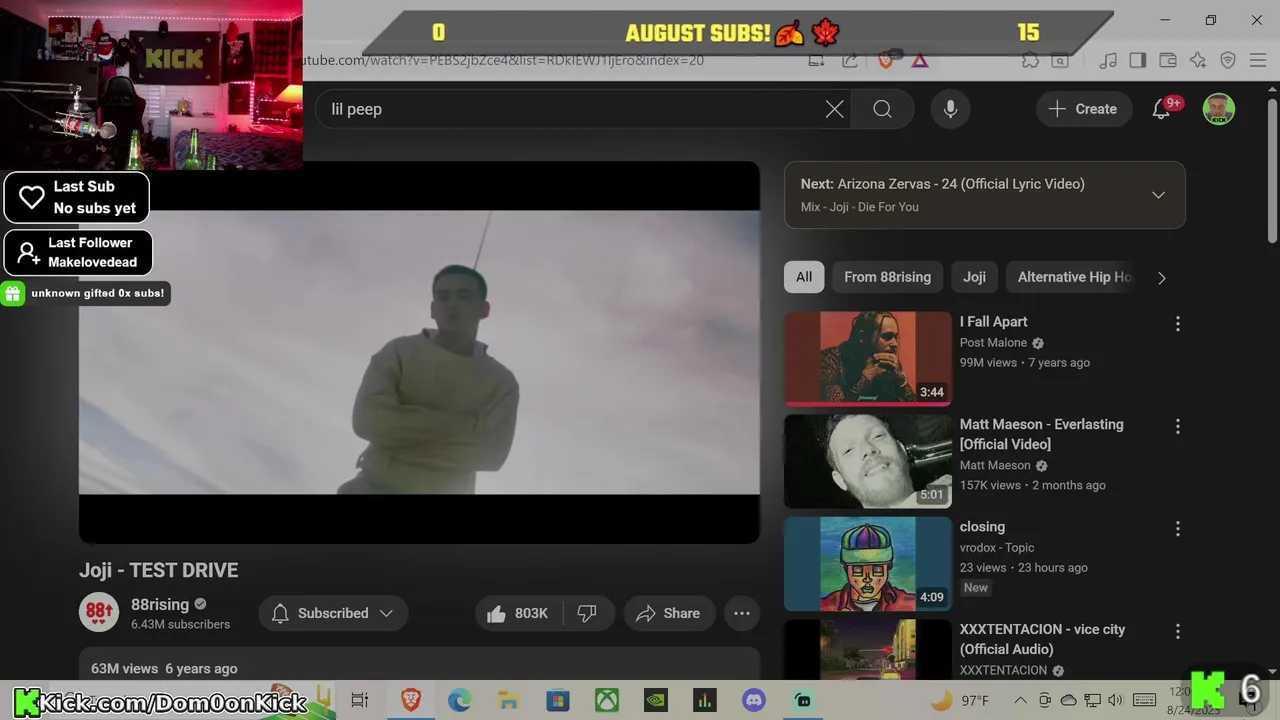
Task: Like the Joji TEST DRIVE video
Action: coord(518,613)
